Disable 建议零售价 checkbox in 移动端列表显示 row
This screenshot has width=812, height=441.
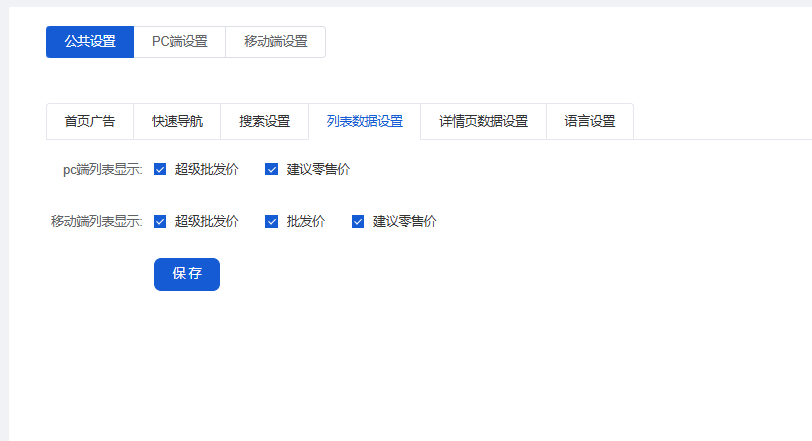click(x=358, y=222)
